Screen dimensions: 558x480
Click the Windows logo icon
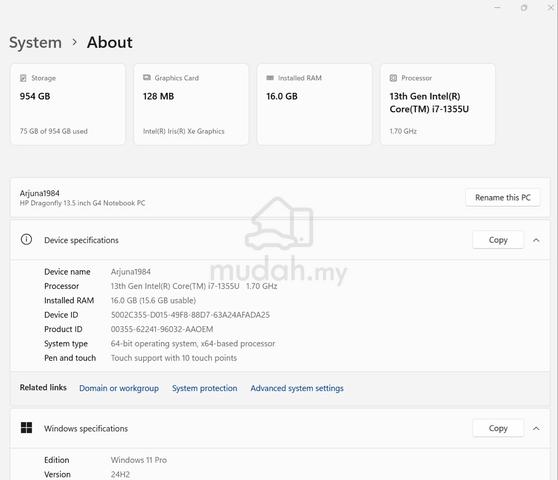tap(26, 428)
